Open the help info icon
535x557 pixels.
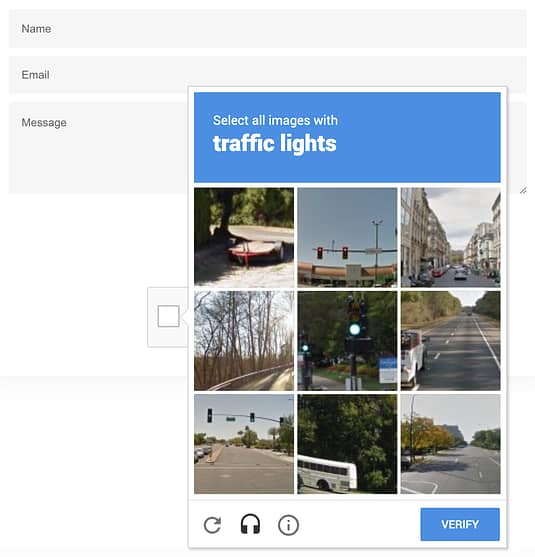click(x=288, y=525)
